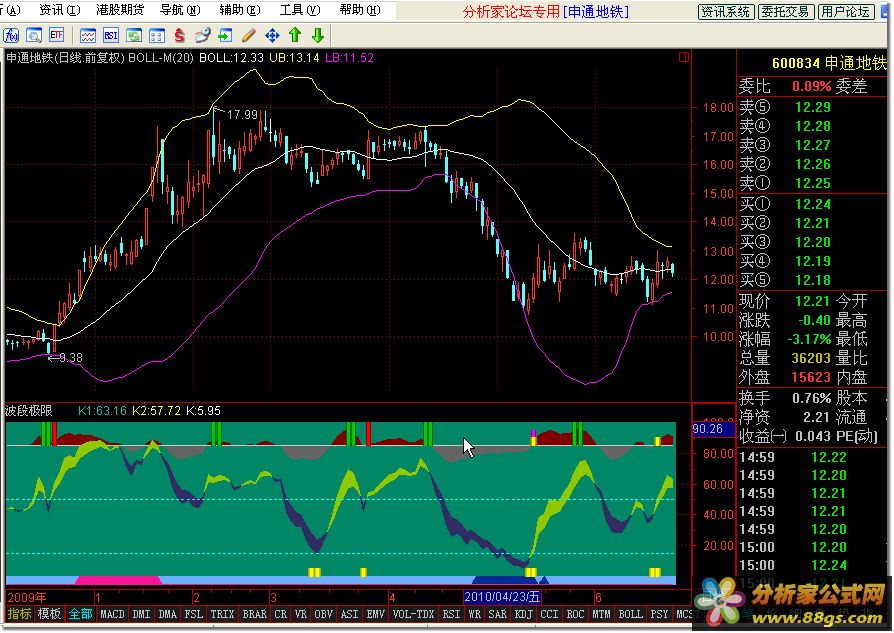Select the CR indicator tab
The image size is (894, 633).
tap(281, 614)
